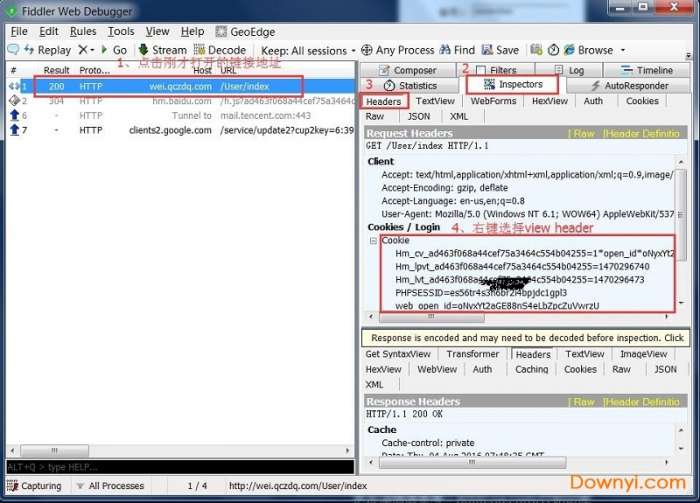The width and height of the screenshot is (700, 503).
Task: Click the Find binoculars icon
Action: pos(445,50)
